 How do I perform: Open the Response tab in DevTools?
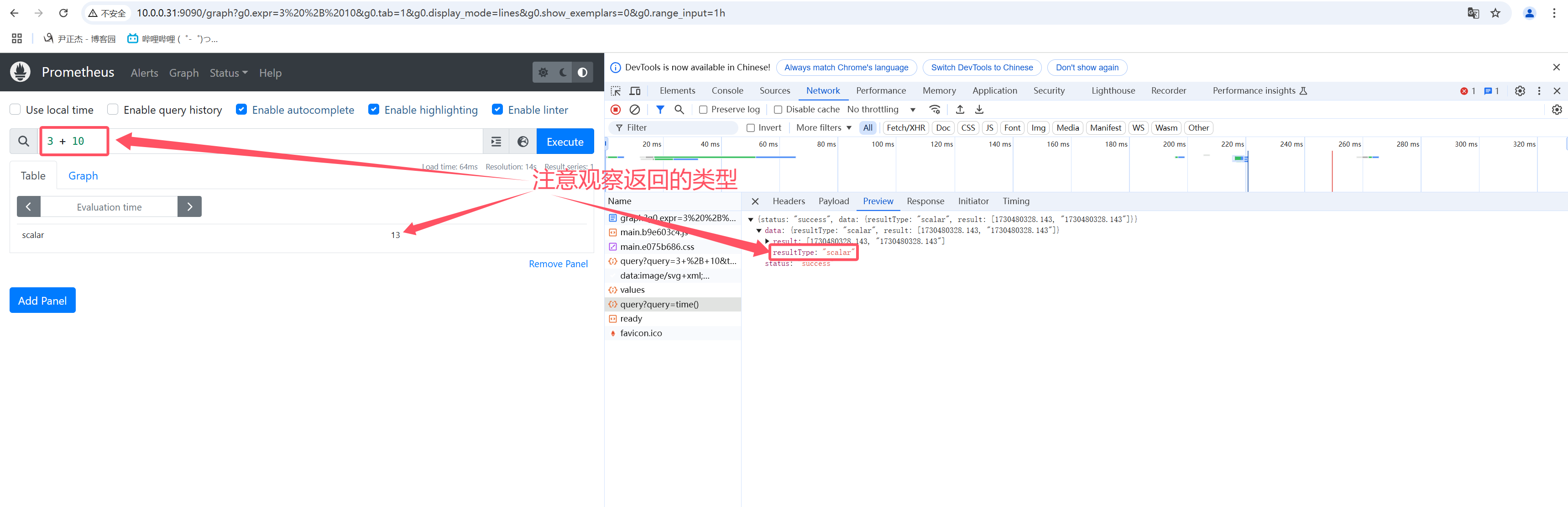coord(925,201)
